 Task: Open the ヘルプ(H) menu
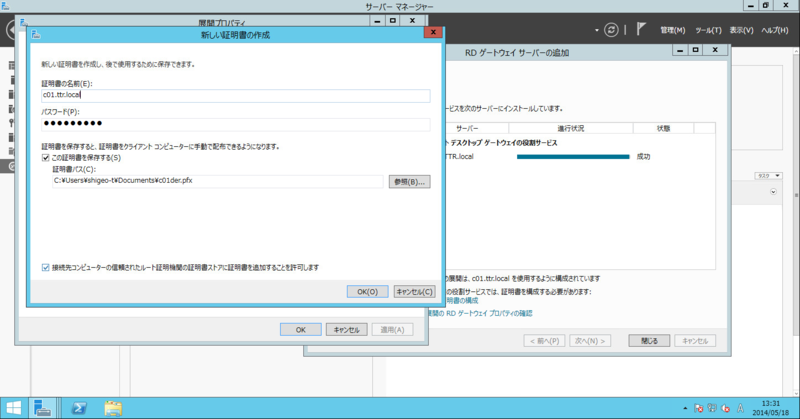[x=774, y=30]
